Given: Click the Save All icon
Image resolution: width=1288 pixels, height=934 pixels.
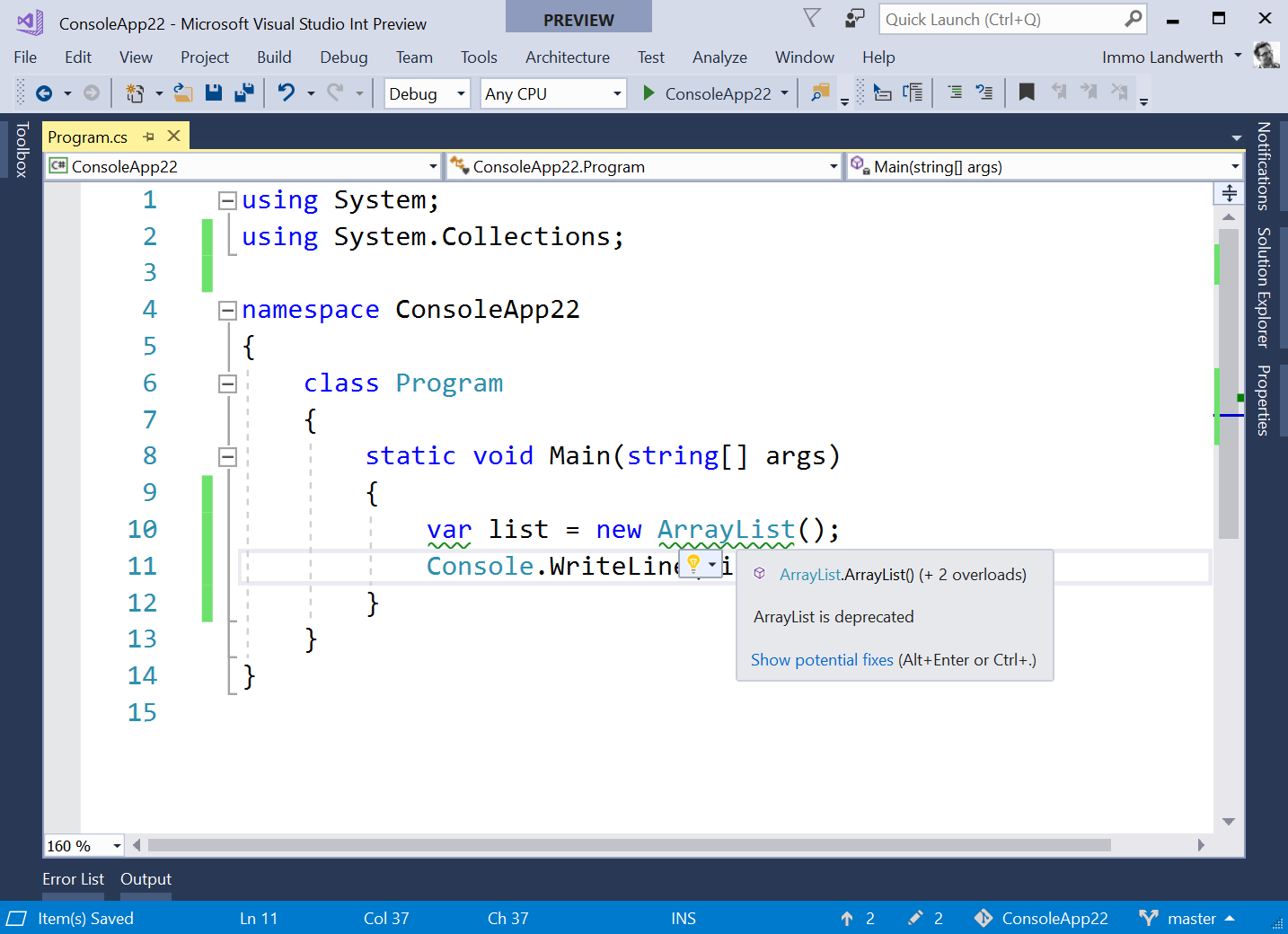Looking at the screenshot, I should point(243,93).
